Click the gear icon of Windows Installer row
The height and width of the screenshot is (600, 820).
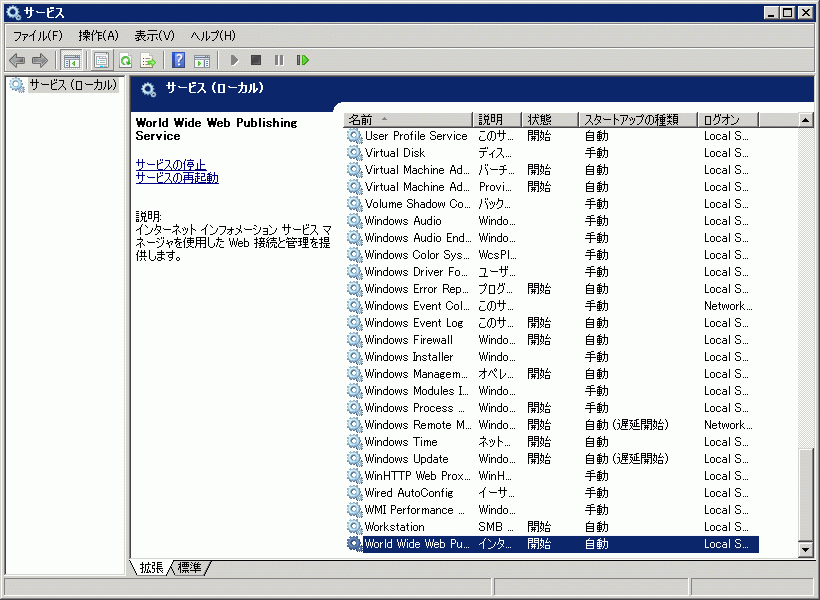click(x=355, y=357)
